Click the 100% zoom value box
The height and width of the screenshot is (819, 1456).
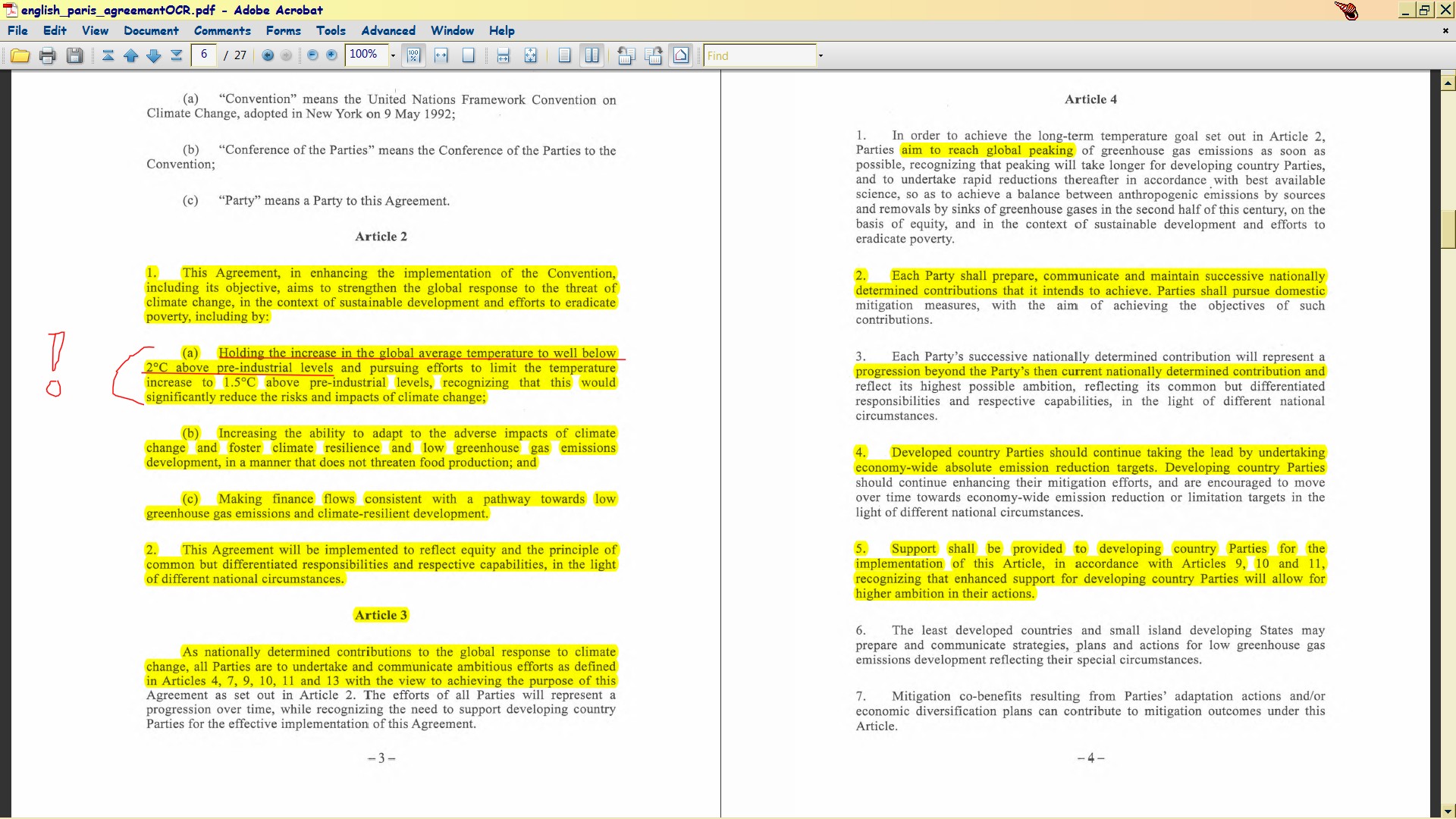click(366, 55)
